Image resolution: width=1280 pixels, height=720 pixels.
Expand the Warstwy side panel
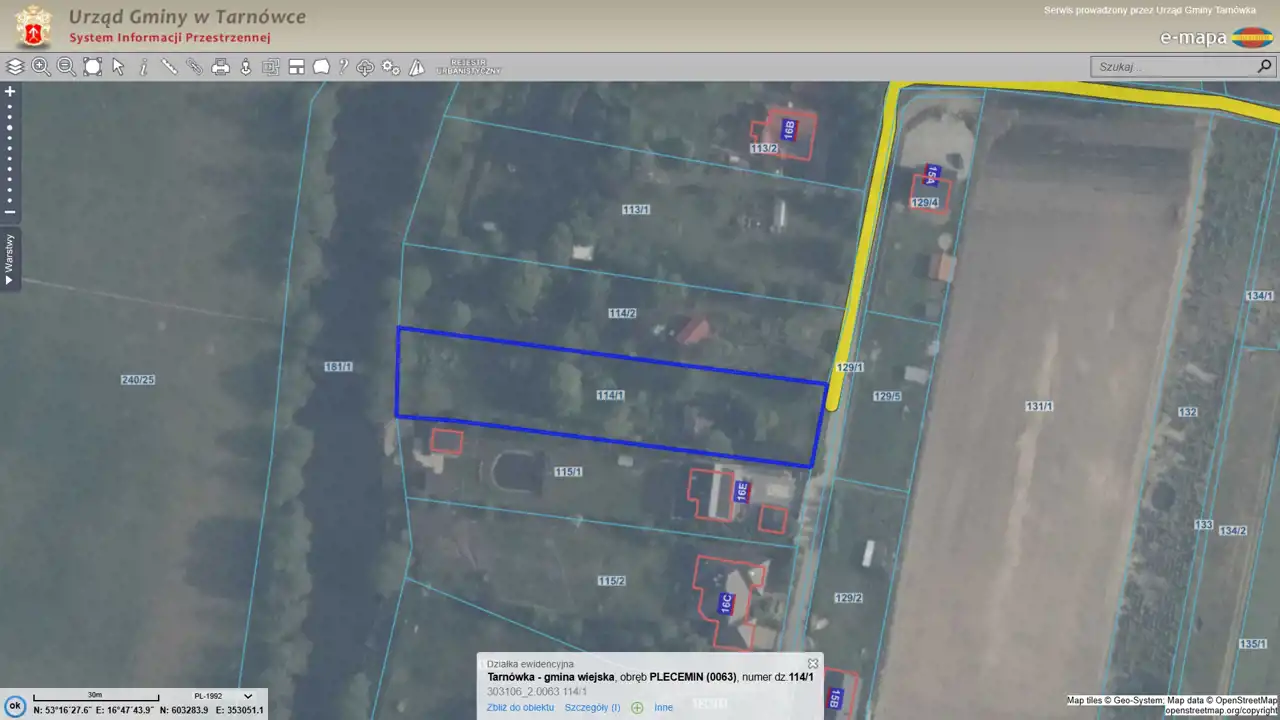click(9, 259)
